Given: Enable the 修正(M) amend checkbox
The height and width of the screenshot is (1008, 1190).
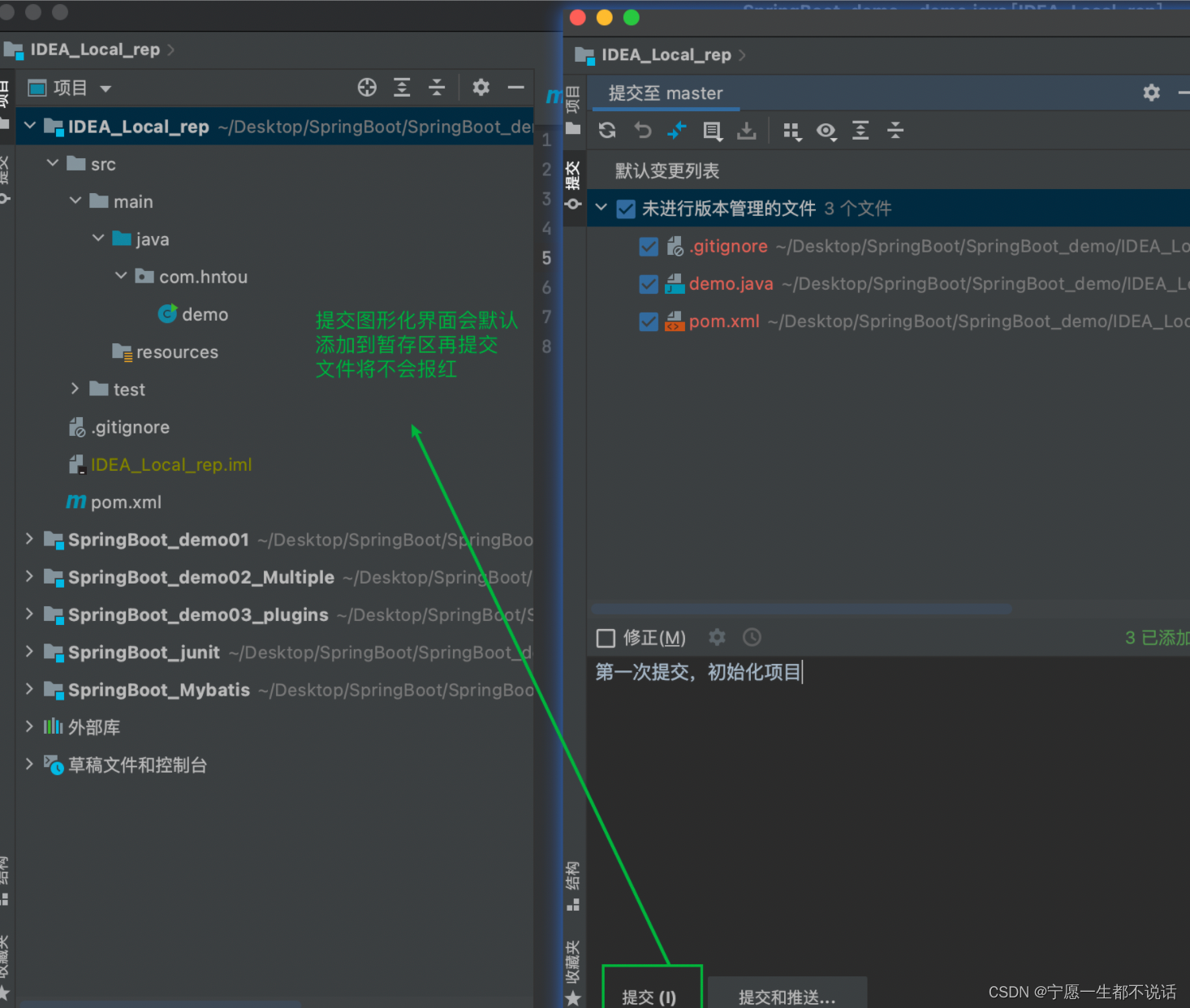Looking at the screenshot, I should [606, 638].
